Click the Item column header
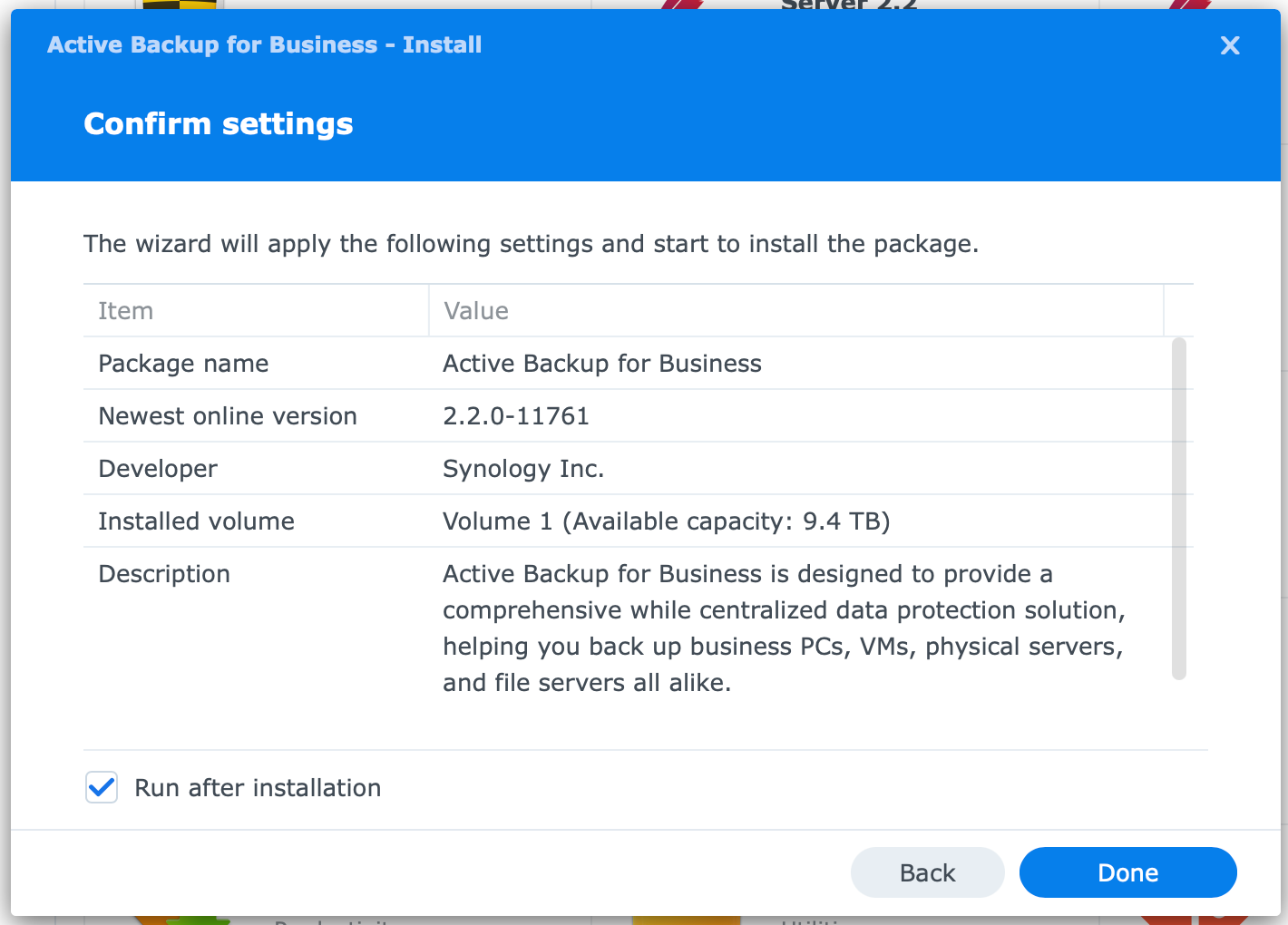Image resolution: width=1288 pixels, height=925 pixels. [x=126, y=311]
